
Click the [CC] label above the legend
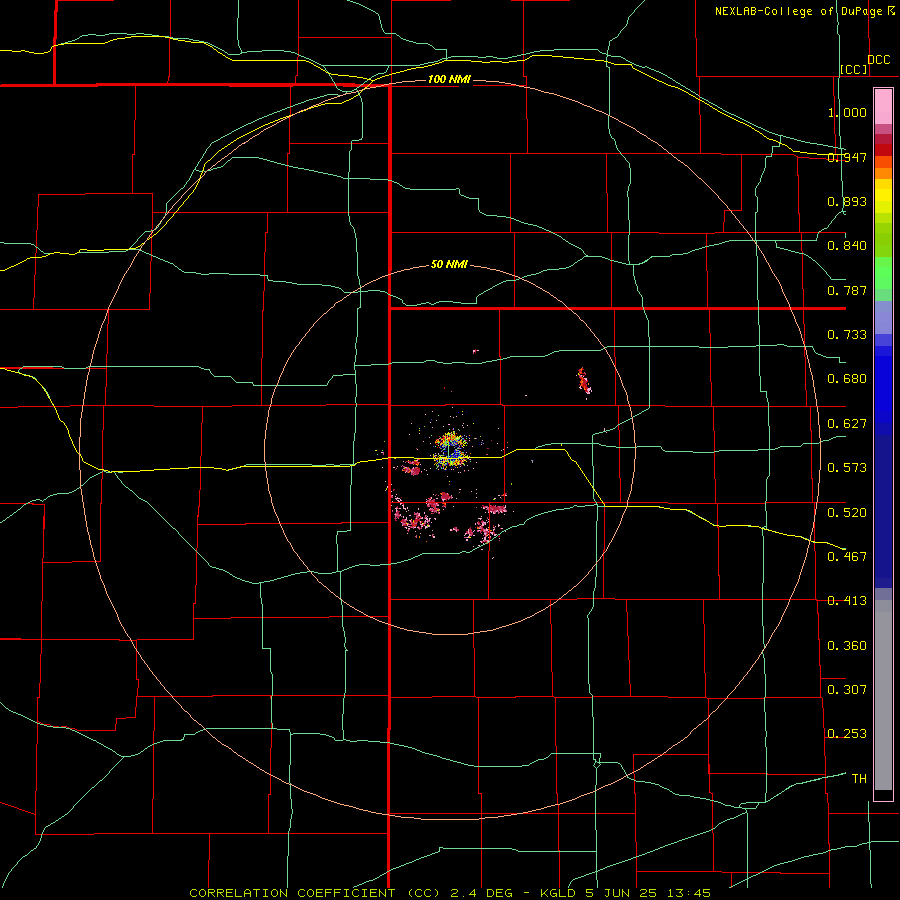pyautogui.click(x=854, y=69)
